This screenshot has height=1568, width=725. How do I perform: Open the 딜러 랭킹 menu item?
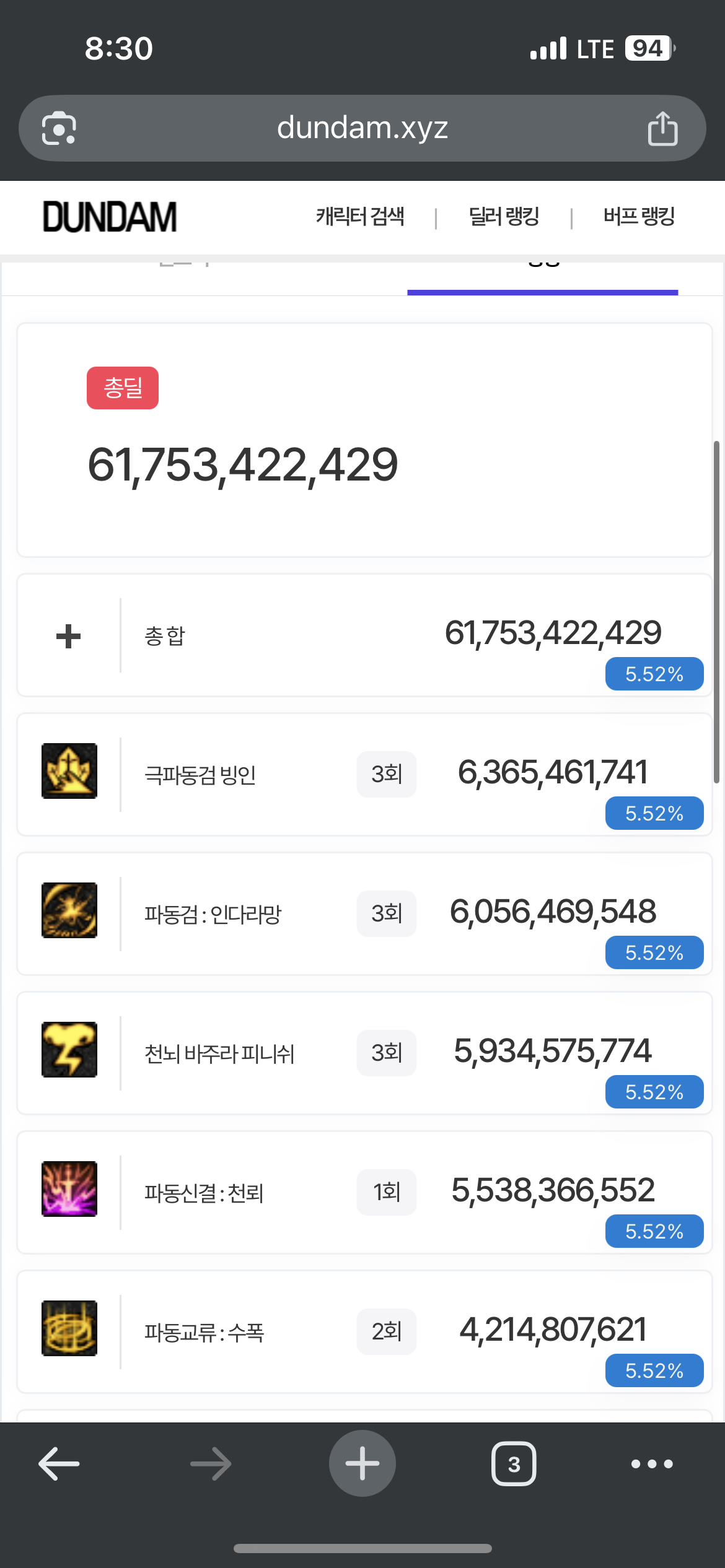[x=504, y=217]
